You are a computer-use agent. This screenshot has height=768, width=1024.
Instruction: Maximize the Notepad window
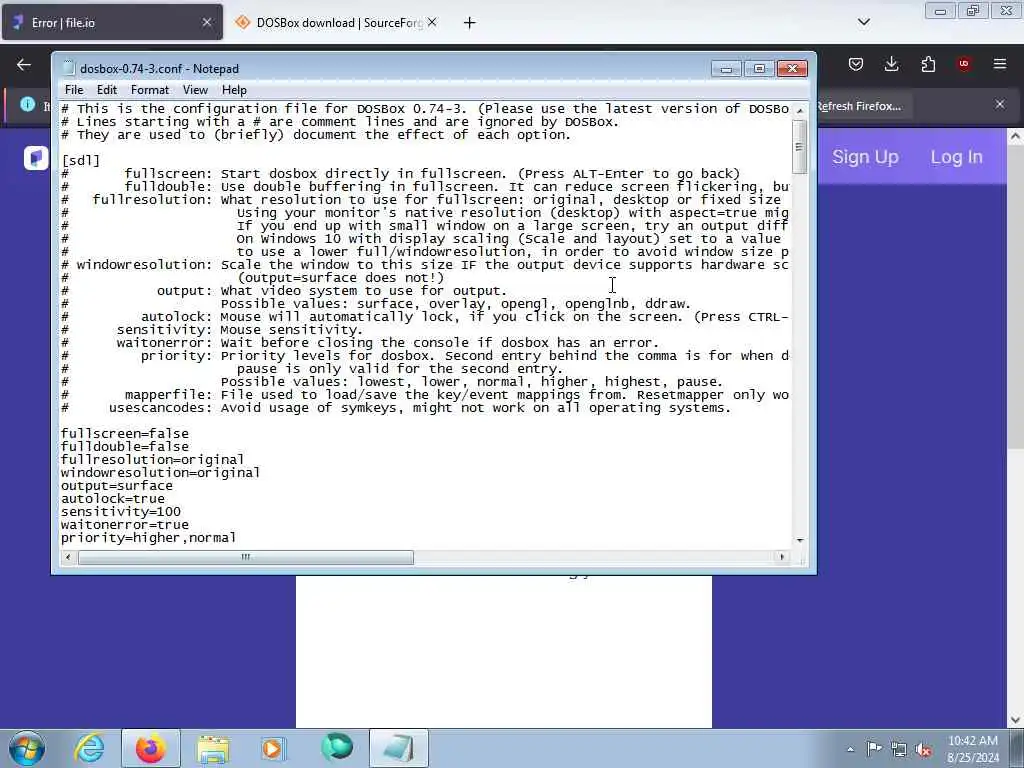point(759,69)
